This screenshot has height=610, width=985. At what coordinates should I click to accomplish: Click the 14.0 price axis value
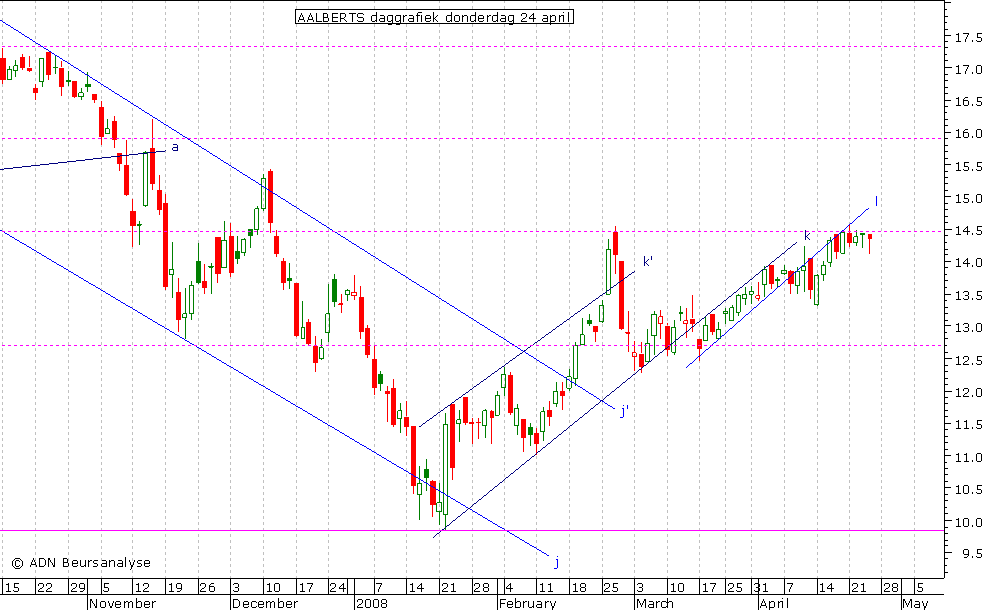pyautogui.click(x=968, y=263)
